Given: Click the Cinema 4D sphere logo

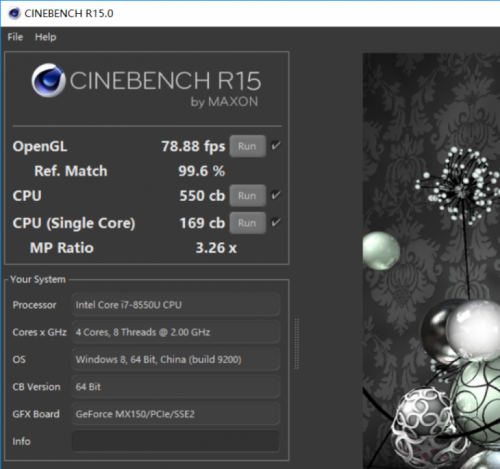Looking at the screenshot, I should point(48,80).
